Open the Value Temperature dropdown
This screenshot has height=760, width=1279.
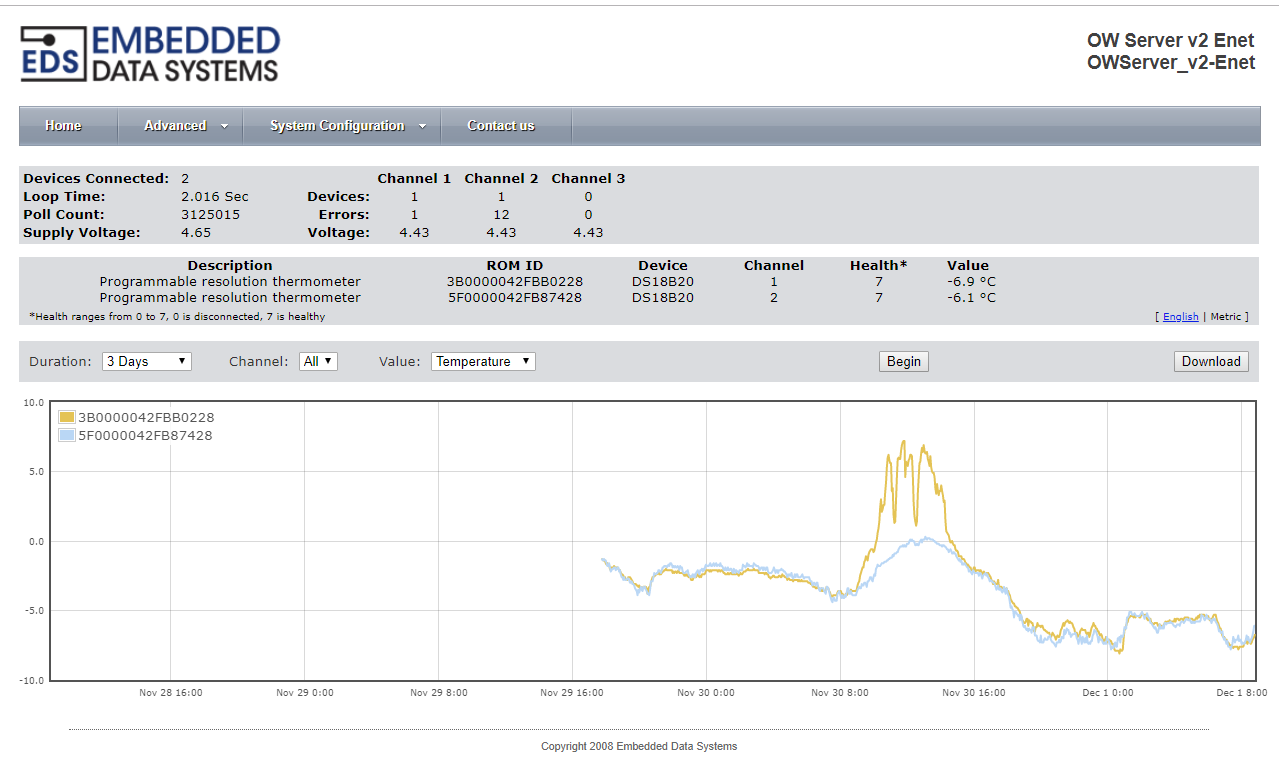pyautogui.click(x=483, y=361)
